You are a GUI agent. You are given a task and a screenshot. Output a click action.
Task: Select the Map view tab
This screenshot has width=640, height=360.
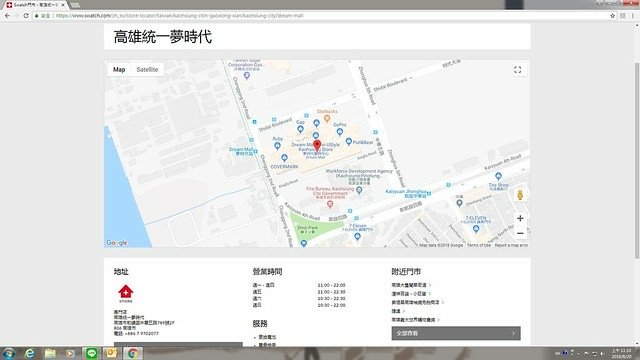(119, 69)
